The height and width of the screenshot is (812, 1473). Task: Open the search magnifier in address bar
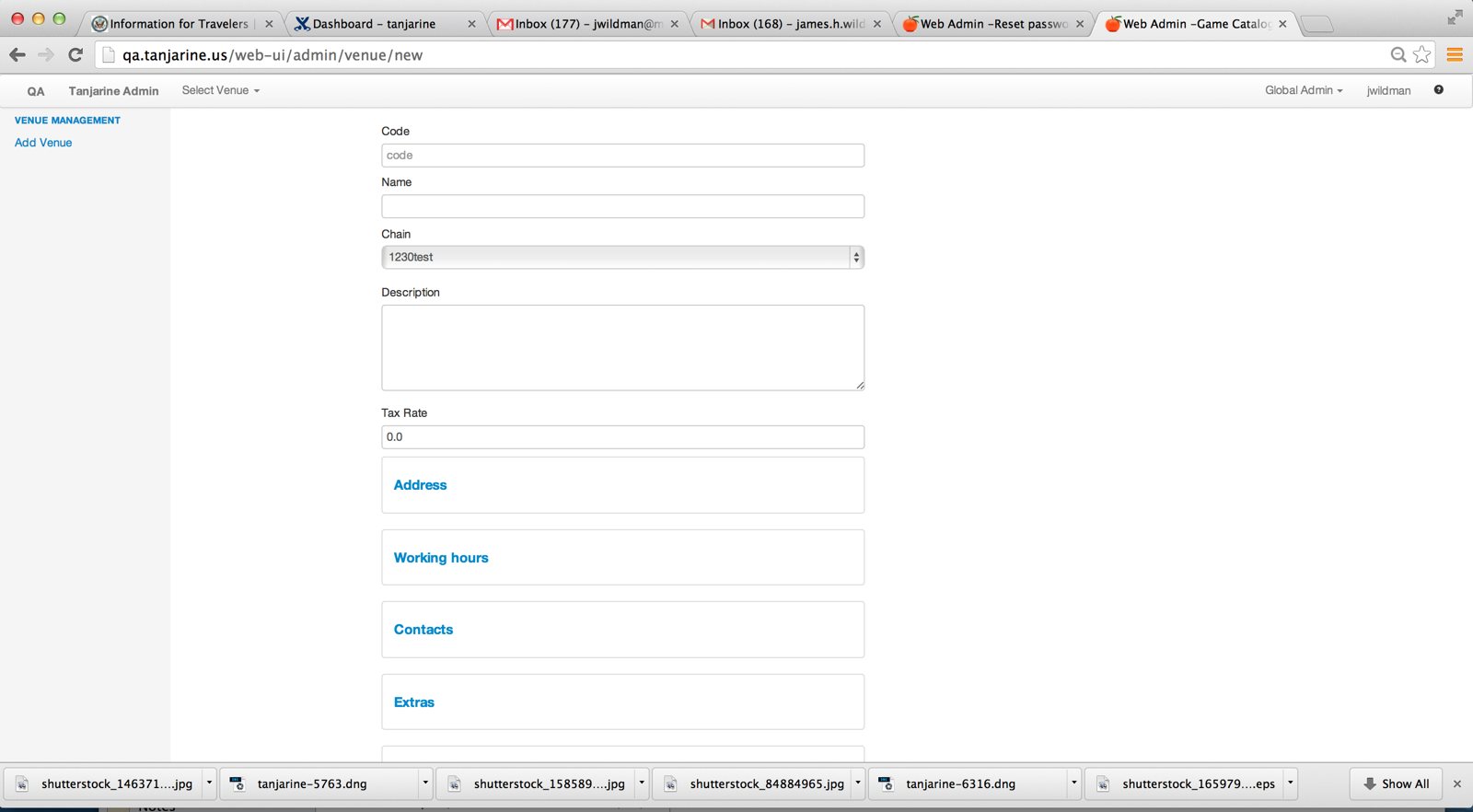tap(1398, 55)
